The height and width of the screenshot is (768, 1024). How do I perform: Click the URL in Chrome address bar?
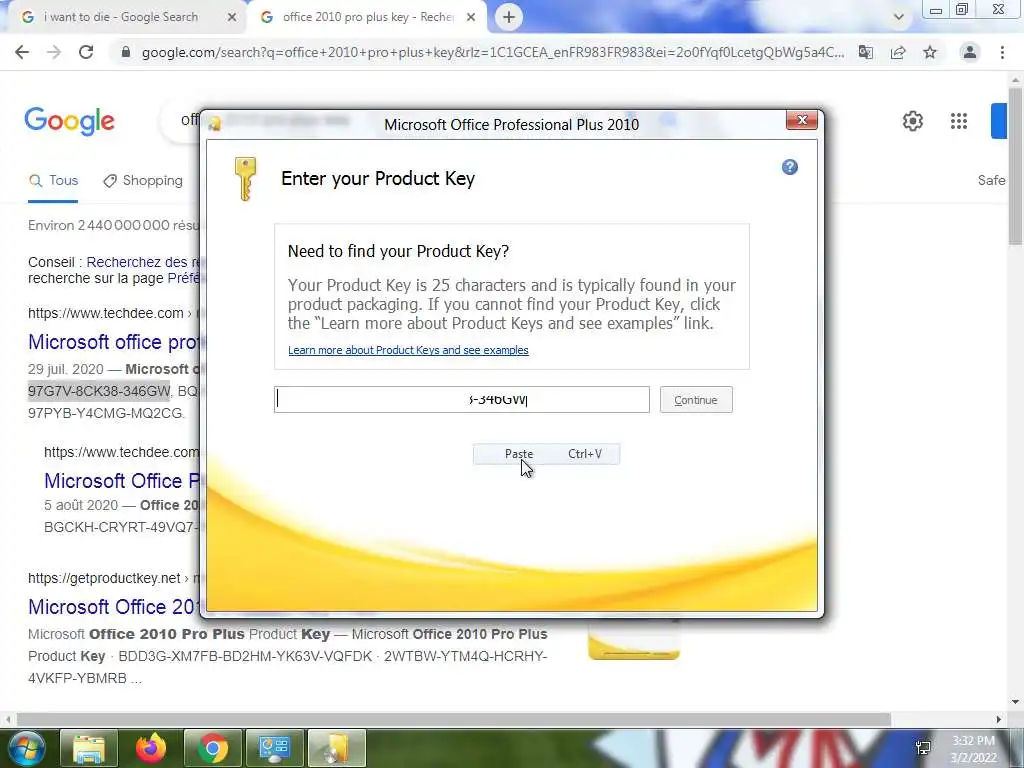pos(493,52)
